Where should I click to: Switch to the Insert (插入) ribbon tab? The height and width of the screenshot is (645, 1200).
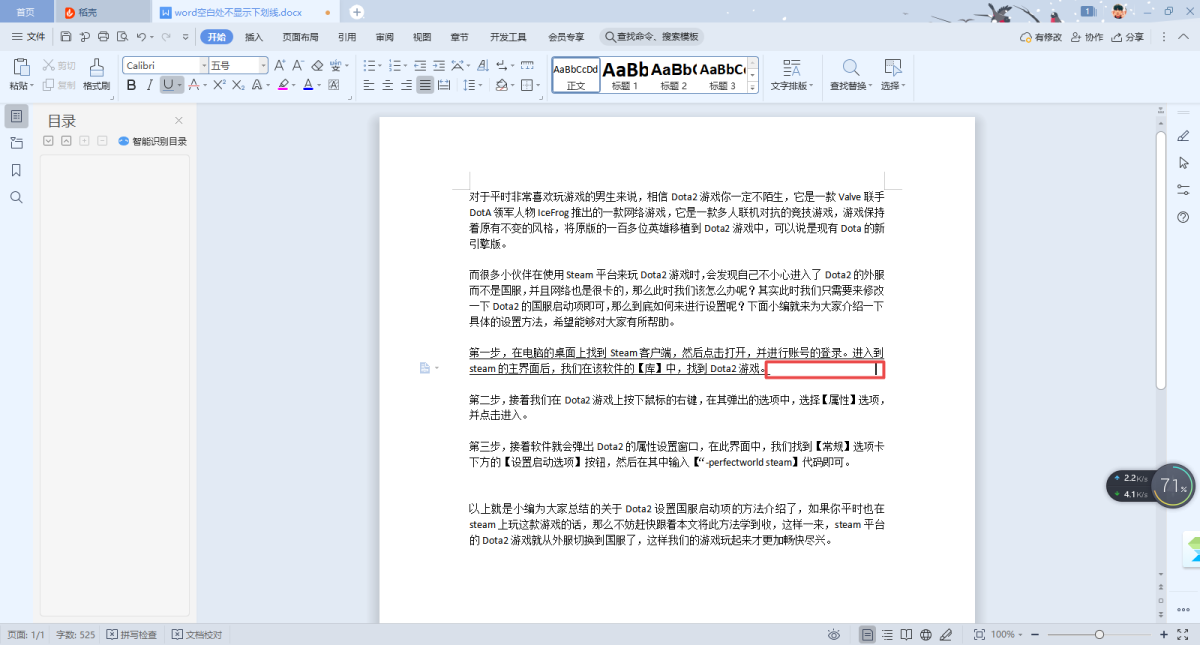(x=254, y=37)
